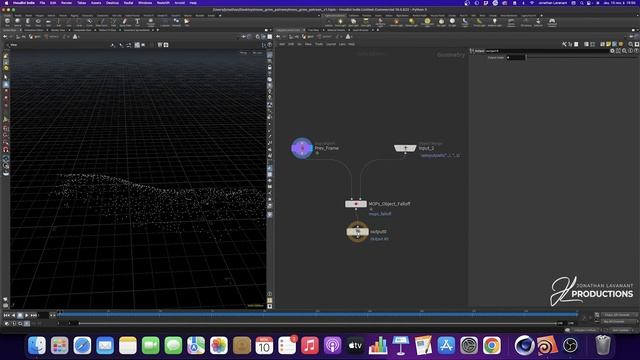Open the Redshift menu
This screenshot has height=360, width=640.
[163, 3]
